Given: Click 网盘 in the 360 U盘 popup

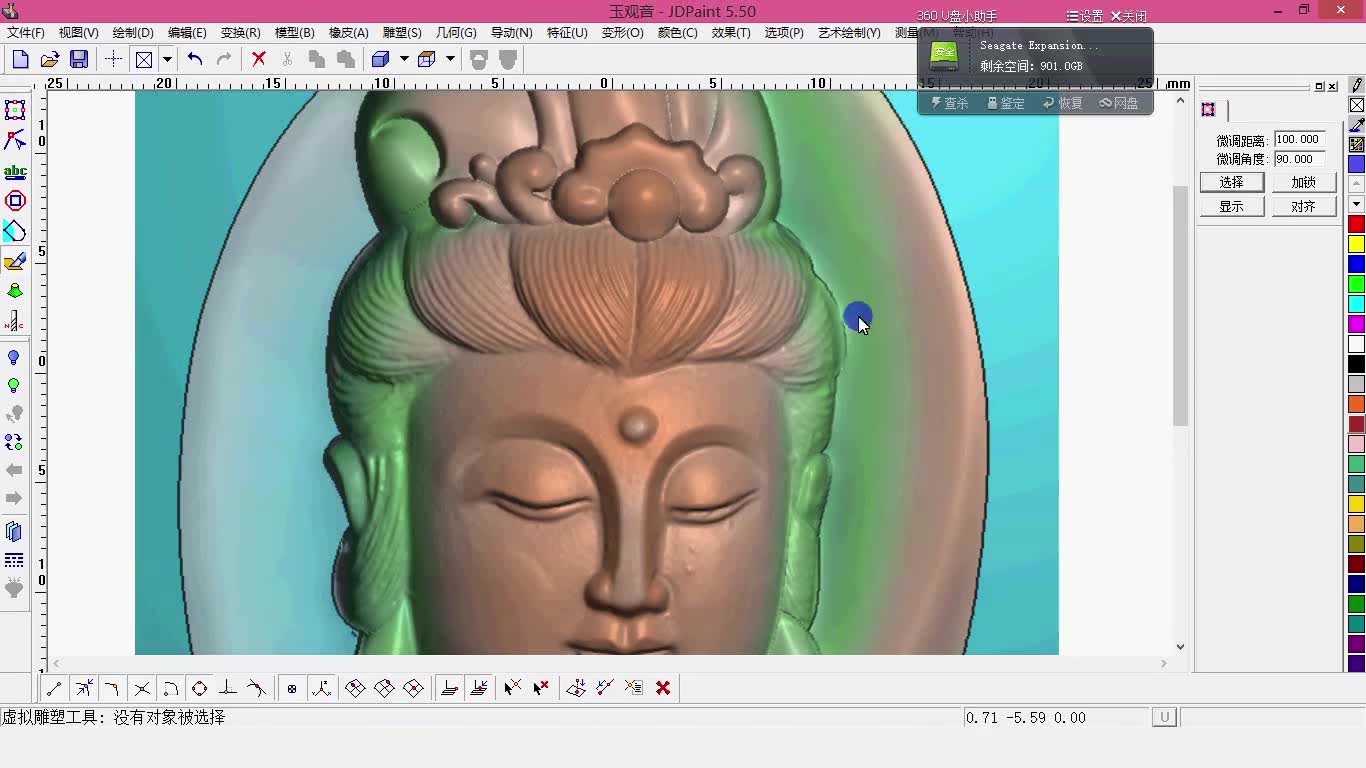Looking at the screenshot, I should [1119, 103].
